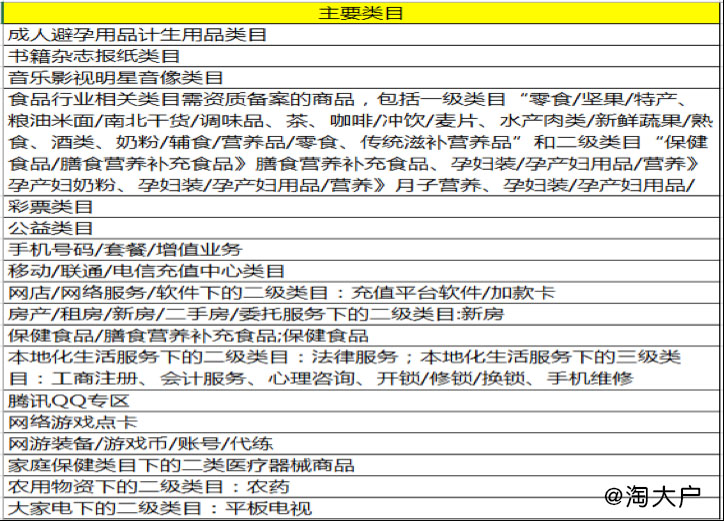Select the row 成人避孕用品计生用品类目
724x521 pixels.
(x=361, y=35)
